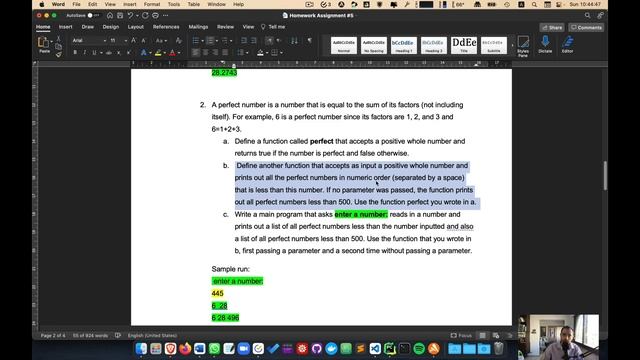Open the Format menu in the menu bar
The width and height of the screenshot is (640, 360).
pos(152,4)
